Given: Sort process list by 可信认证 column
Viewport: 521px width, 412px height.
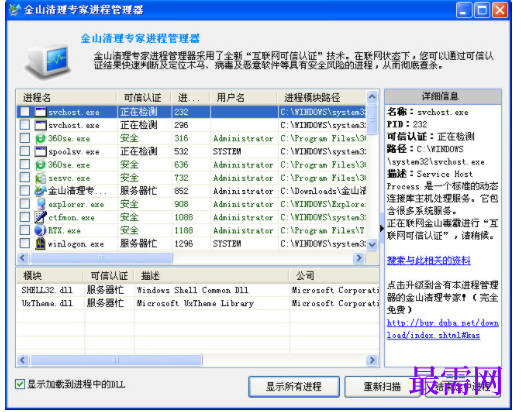Looking at the screenshot, I should click(x=144, y=98).
